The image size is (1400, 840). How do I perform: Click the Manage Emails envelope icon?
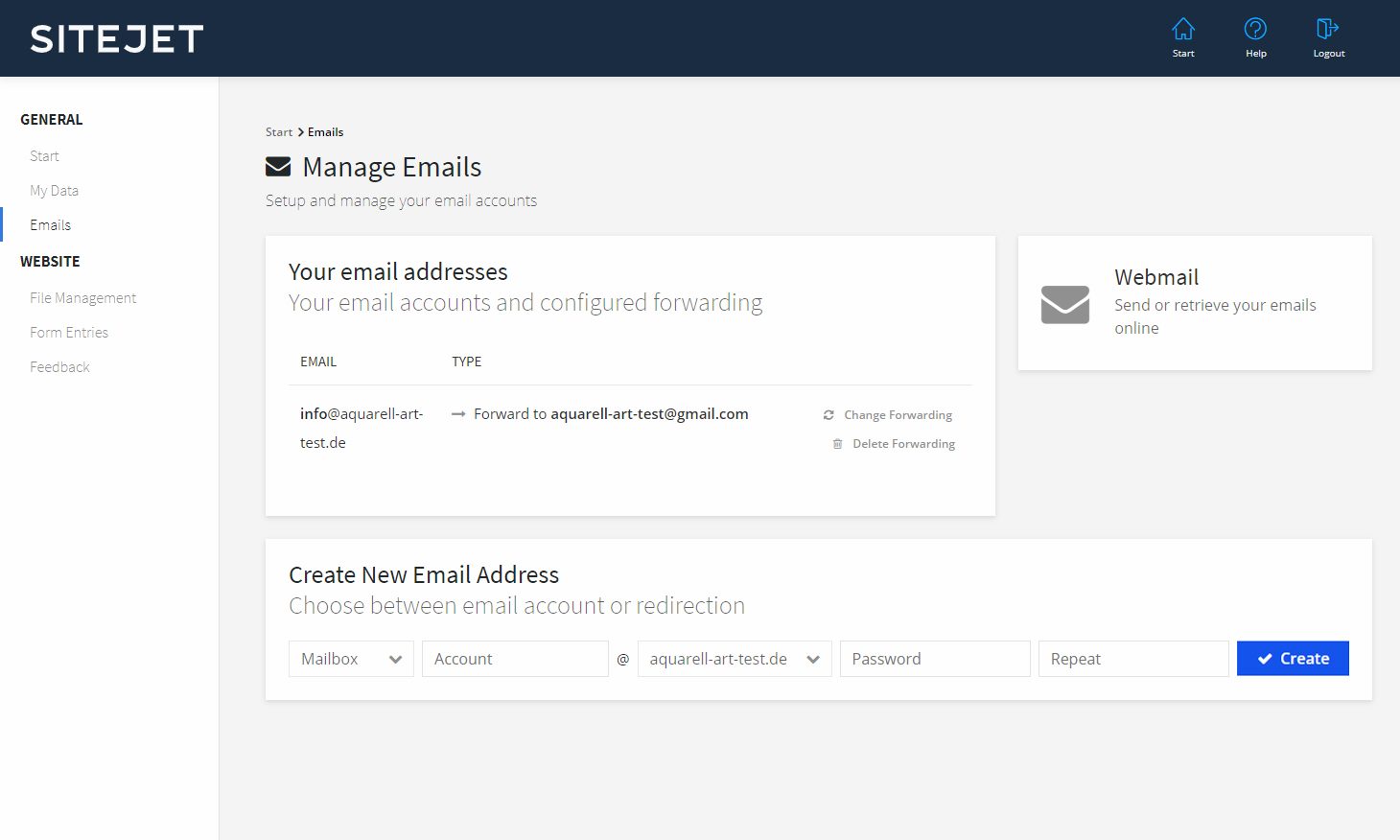click(x=277, y=166)
